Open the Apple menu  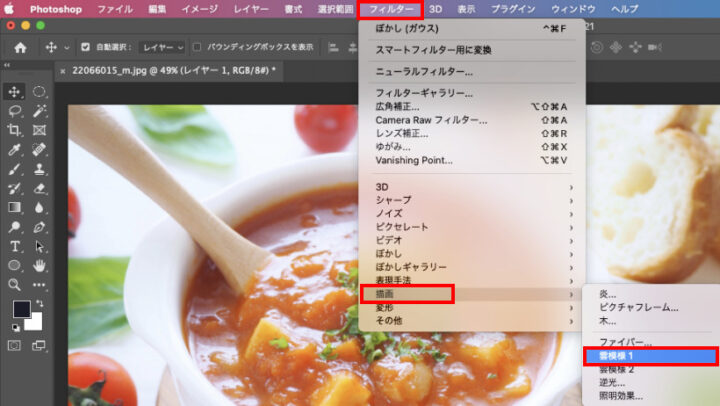[9, 9]
